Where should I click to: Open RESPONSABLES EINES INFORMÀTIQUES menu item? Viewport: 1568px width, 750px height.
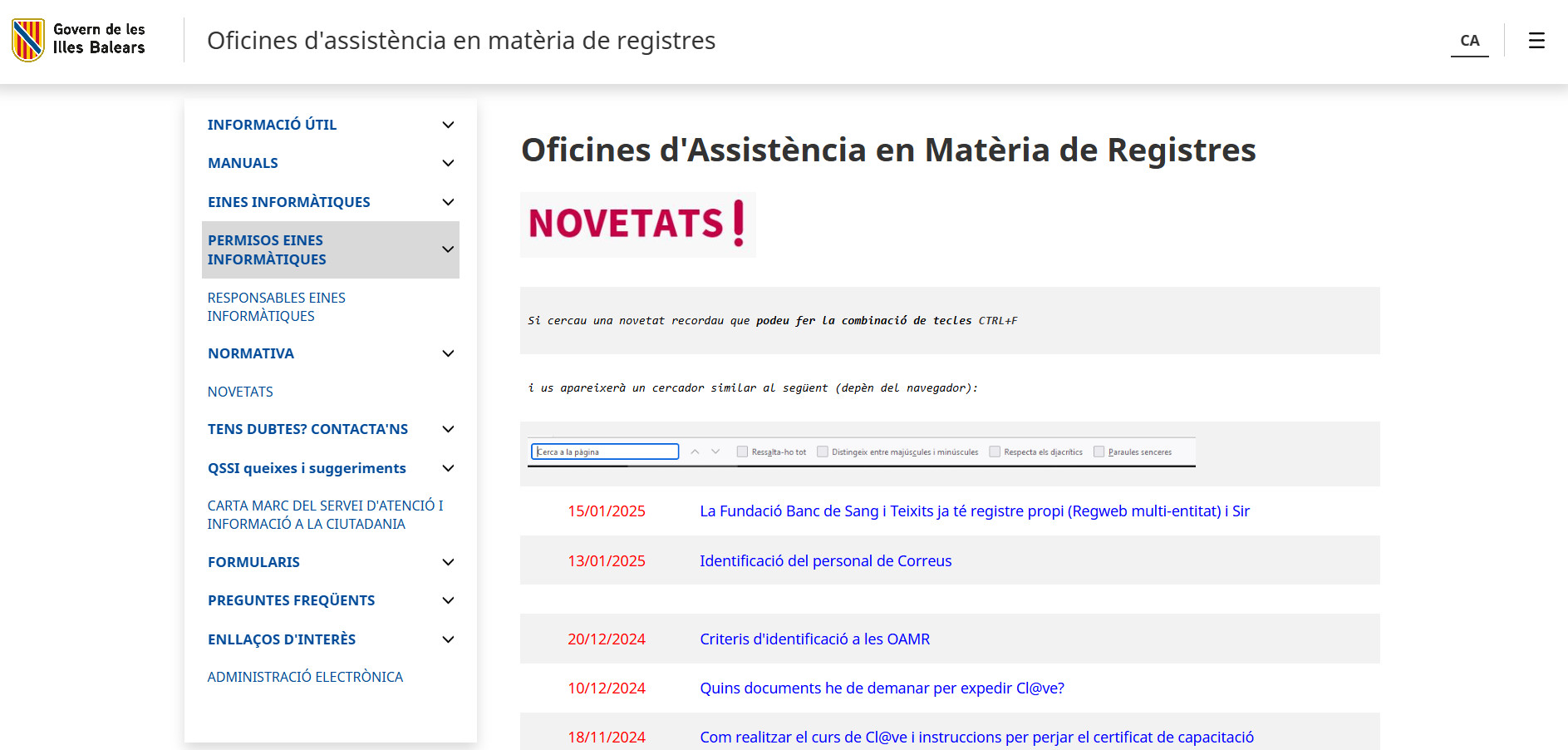pos(276,307)
